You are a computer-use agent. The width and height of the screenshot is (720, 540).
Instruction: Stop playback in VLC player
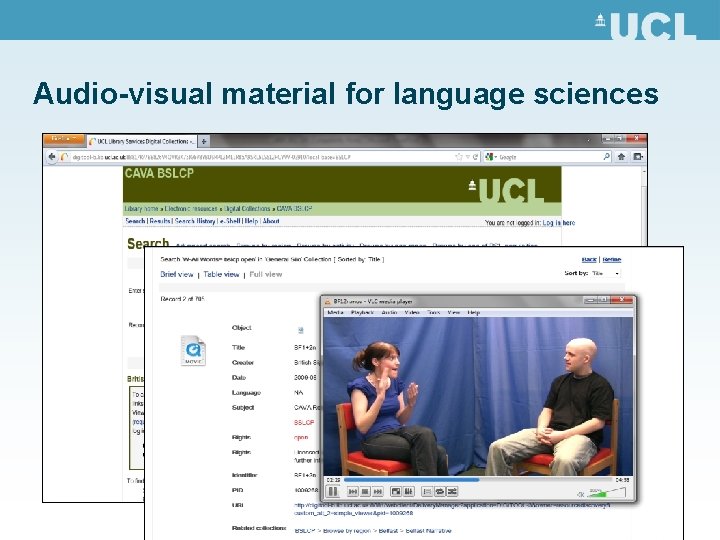click(x=365, y=492)
